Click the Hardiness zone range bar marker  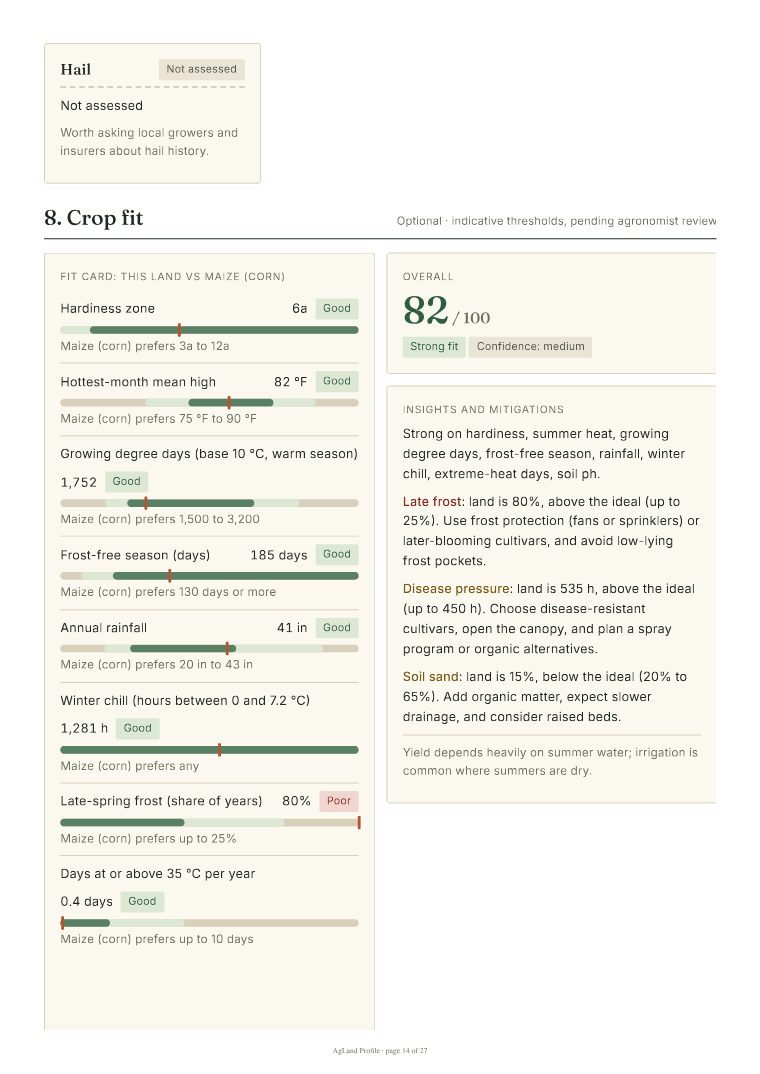click(179, 330)
